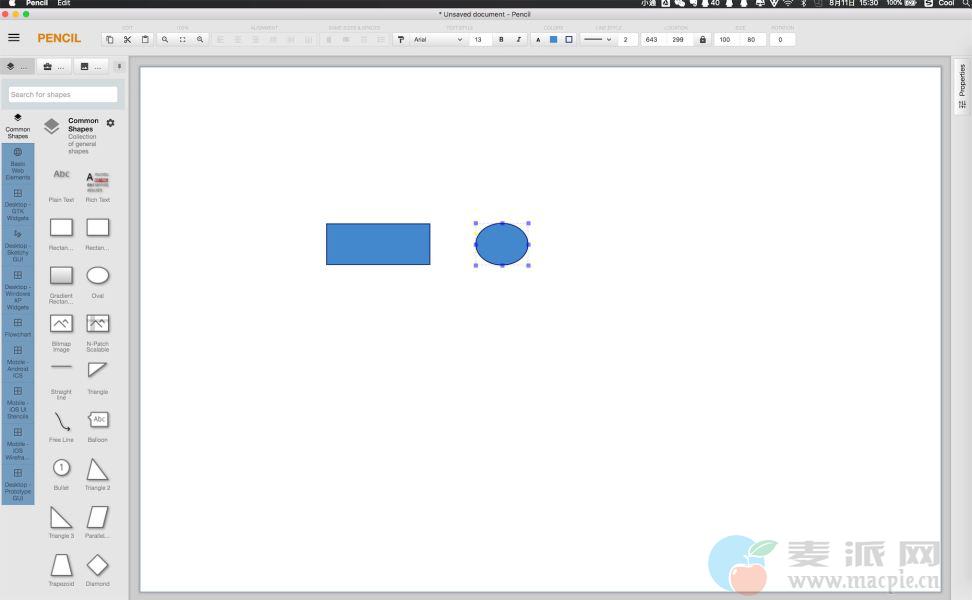Viewport: 972px width, 600px height.
Task: Click the zoom in magnifier icon
Action: [x=200, y=40]
